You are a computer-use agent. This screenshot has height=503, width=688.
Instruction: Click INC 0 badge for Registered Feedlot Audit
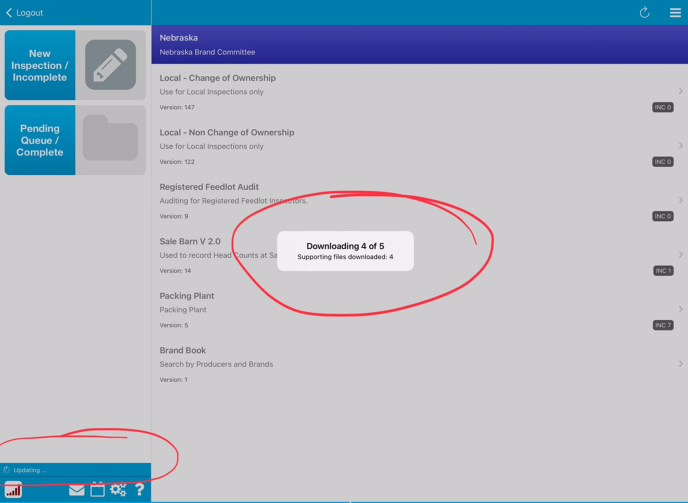[x=663, y=216]
